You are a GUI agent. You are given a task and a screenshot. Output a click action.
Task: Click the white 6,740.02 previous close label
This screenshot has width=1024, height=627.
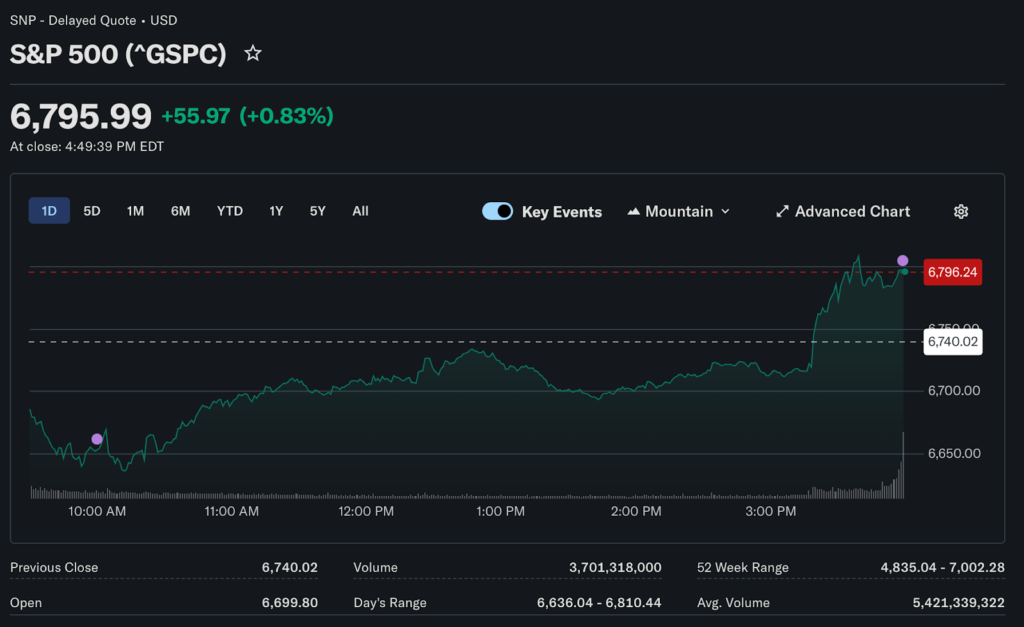(x=953, y=342)
